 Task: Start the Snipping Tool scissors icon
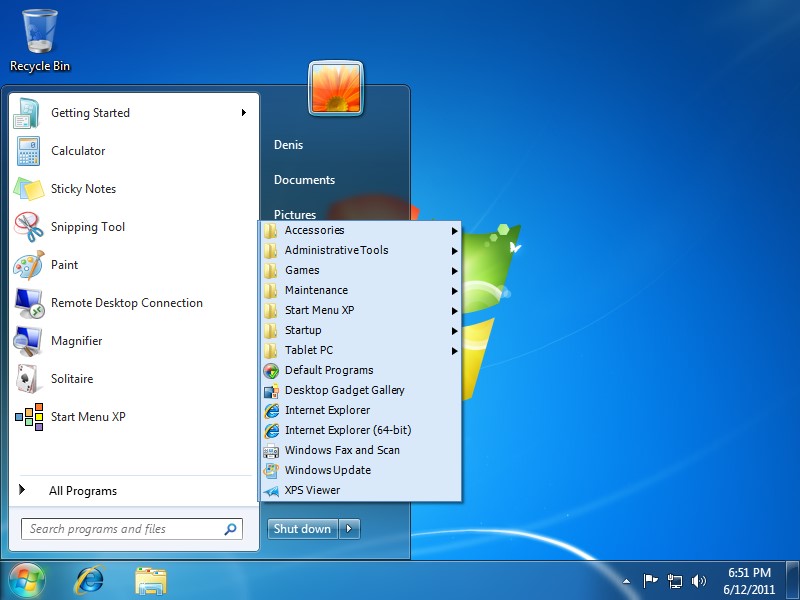coord(29,227)
